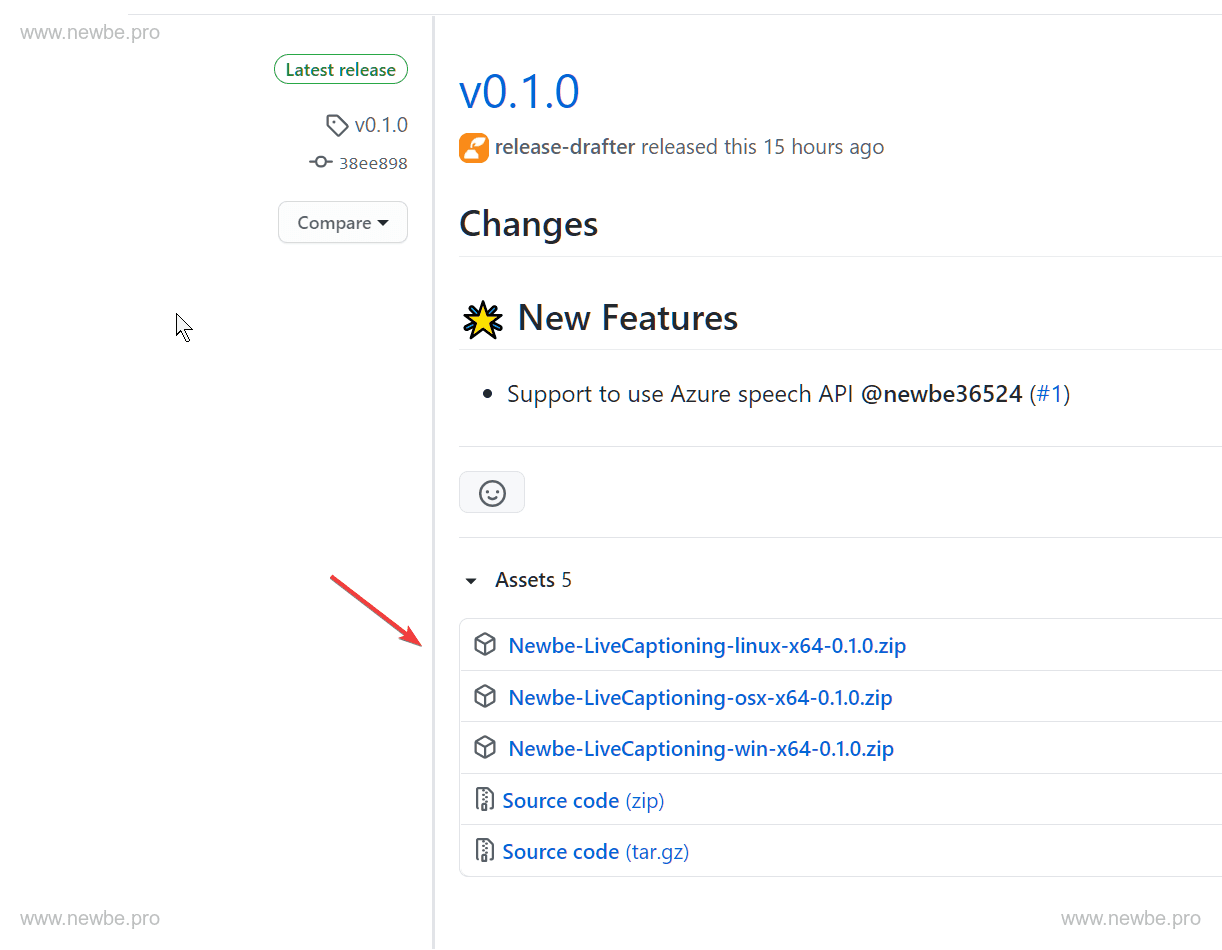
Task: Visit the release-drafter profile link
Action: pyautogui.click(x=565, y=147)
